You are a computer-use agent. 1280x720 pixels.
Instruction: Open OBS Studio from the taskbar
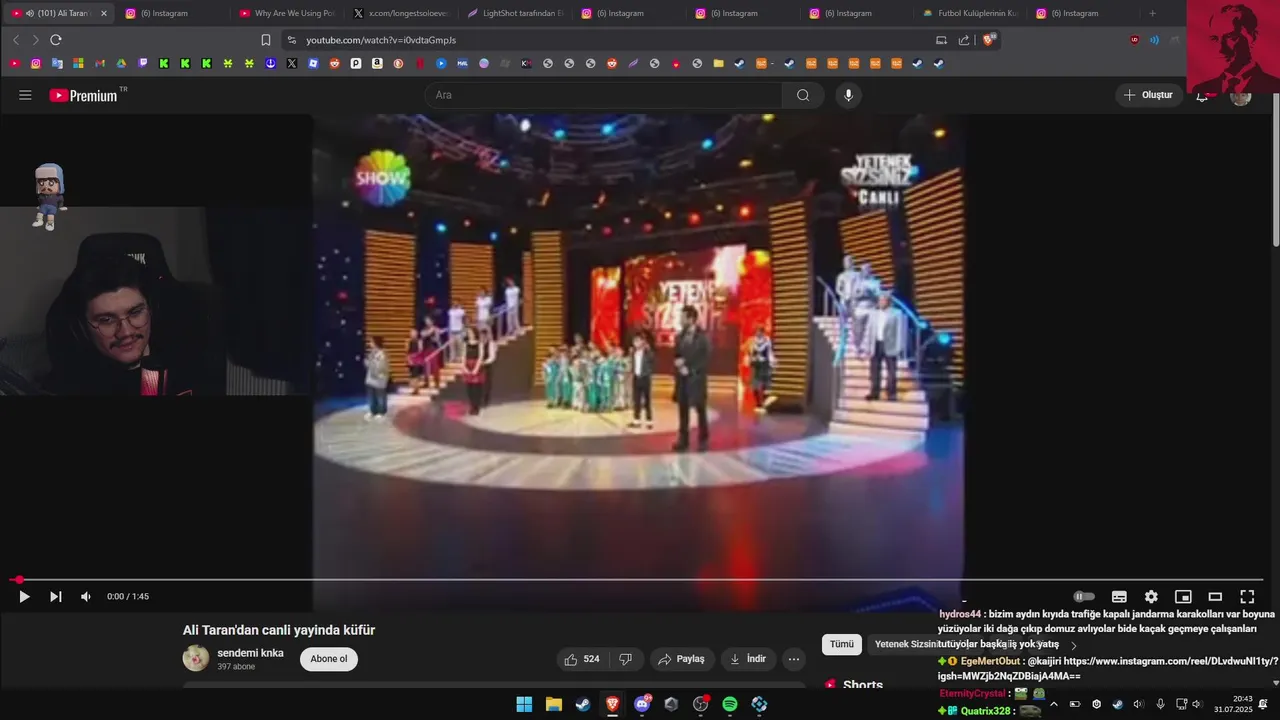tap(700, 704)
